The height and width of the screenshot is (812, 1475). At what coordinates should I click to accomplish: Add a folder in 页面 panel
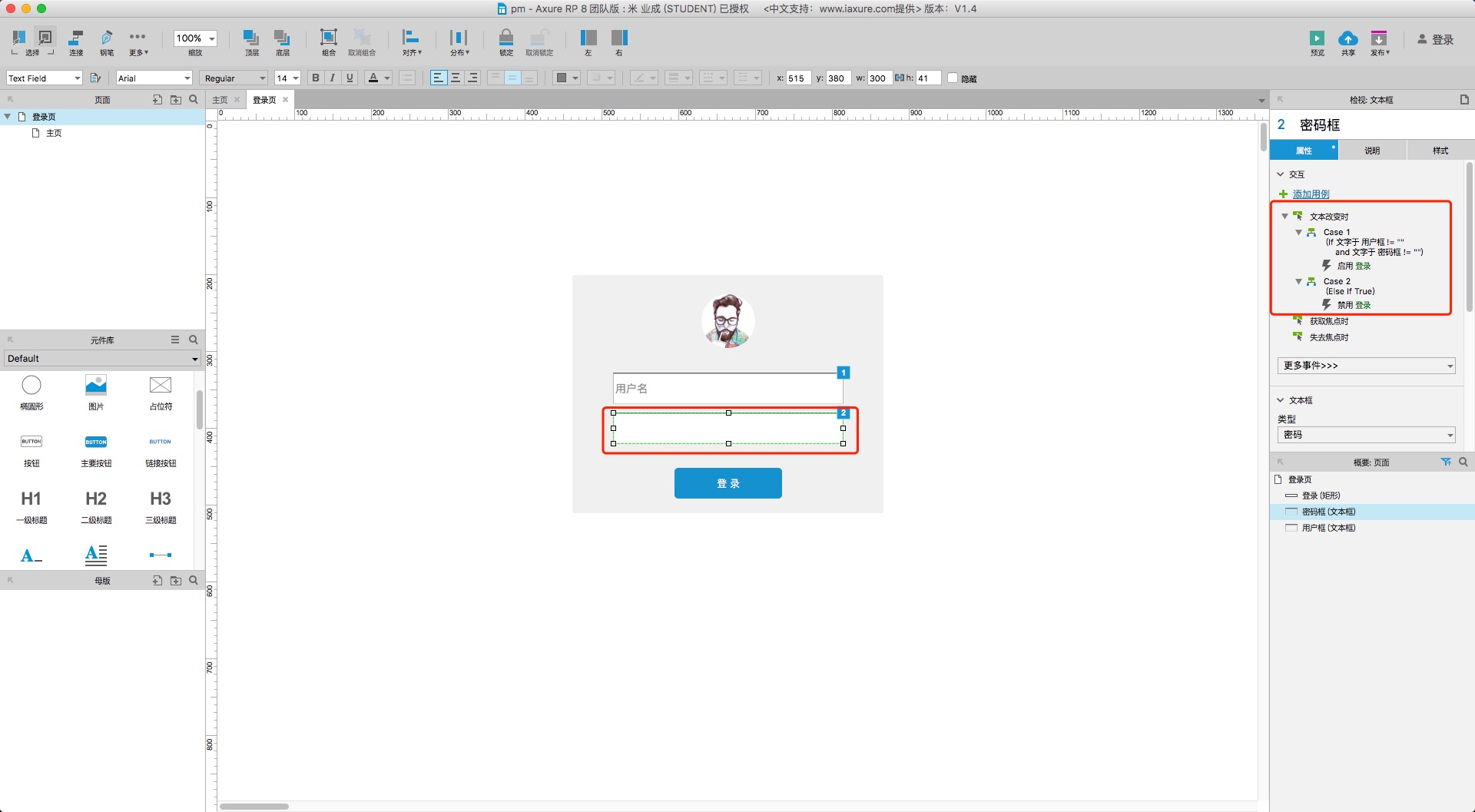tap(176, 99)
